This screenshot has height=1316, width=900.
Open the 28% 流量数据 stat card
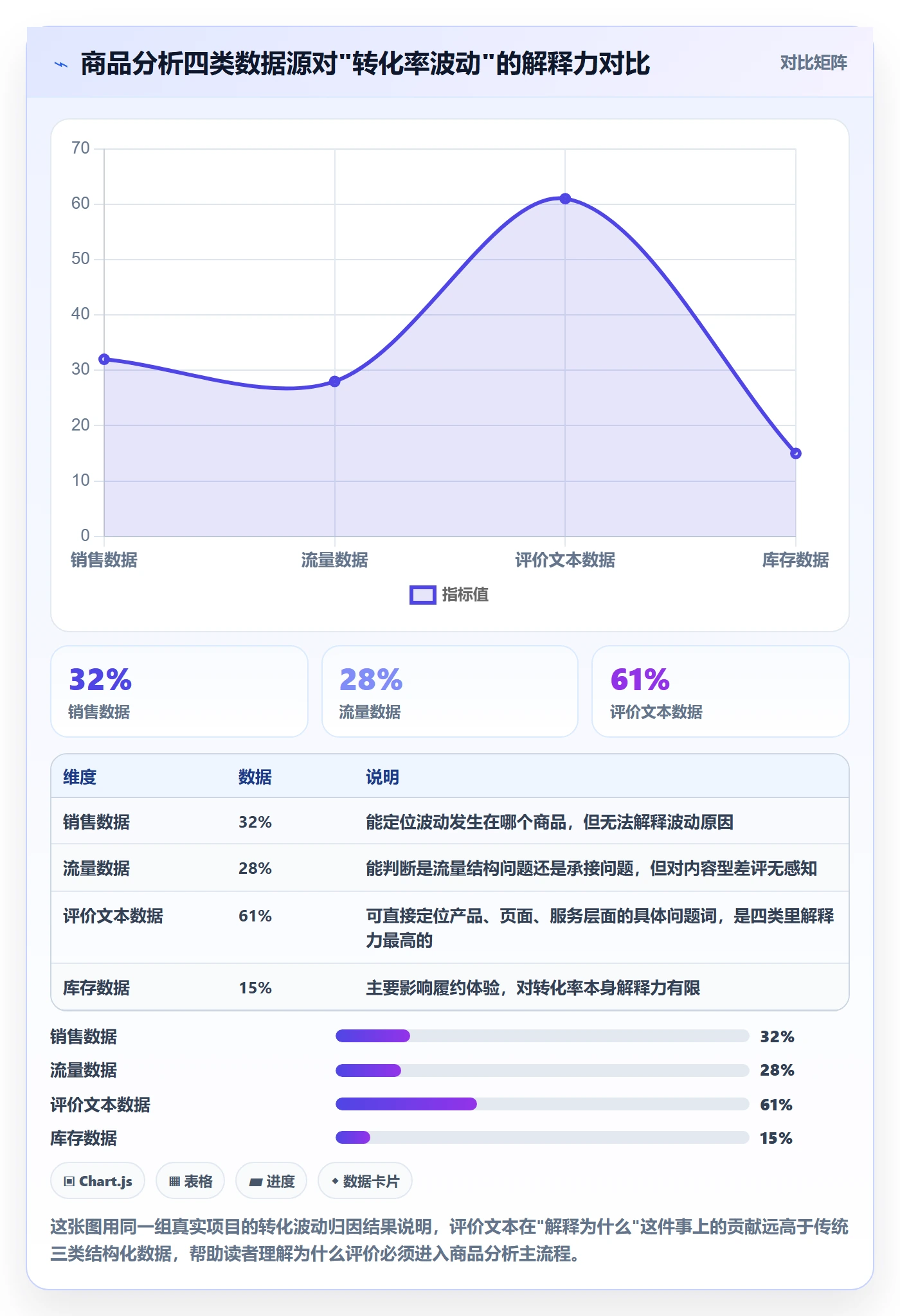450,691
